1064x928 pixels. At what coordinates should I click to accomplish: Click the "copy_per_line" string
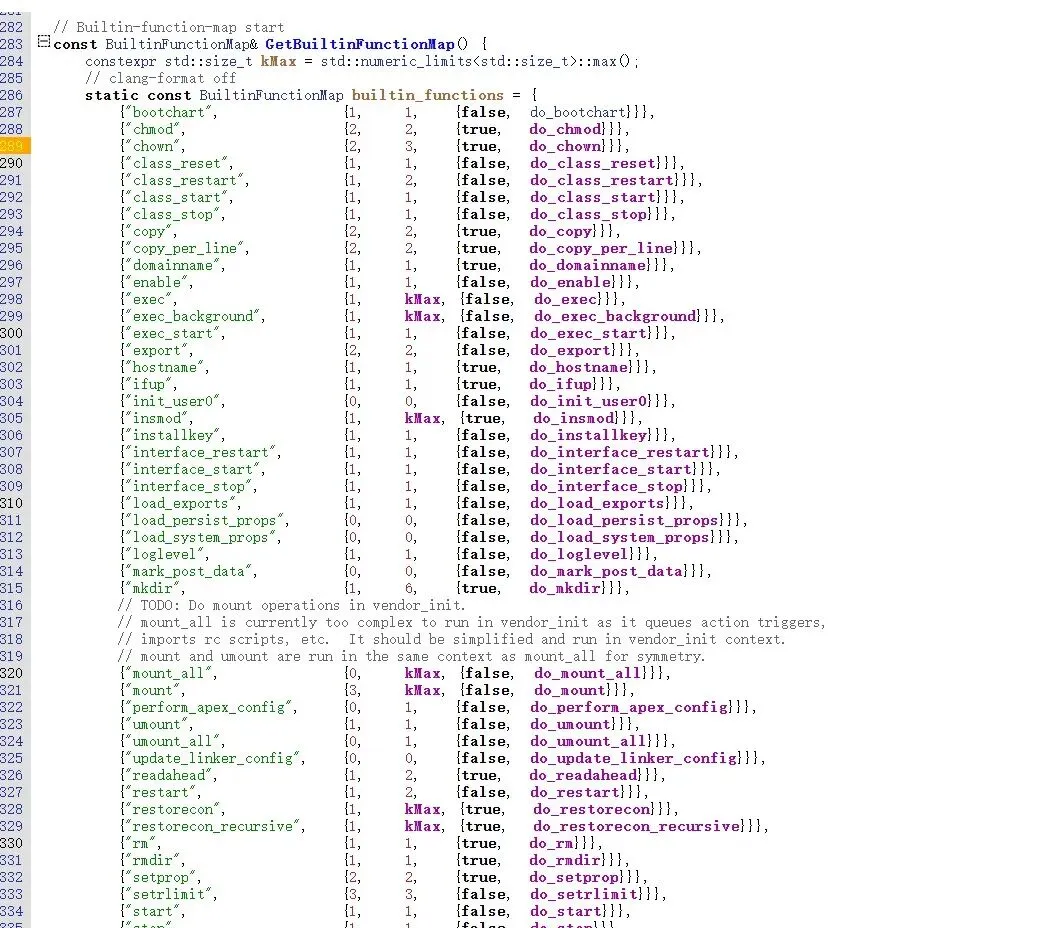[x=185, y=248]
